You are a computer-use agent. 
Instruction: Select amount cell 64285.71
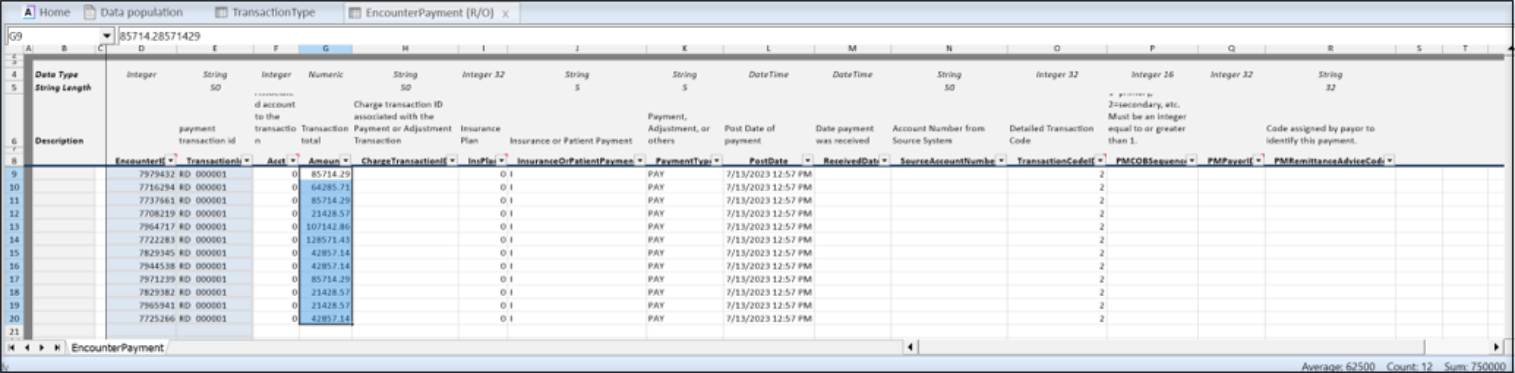326,187
